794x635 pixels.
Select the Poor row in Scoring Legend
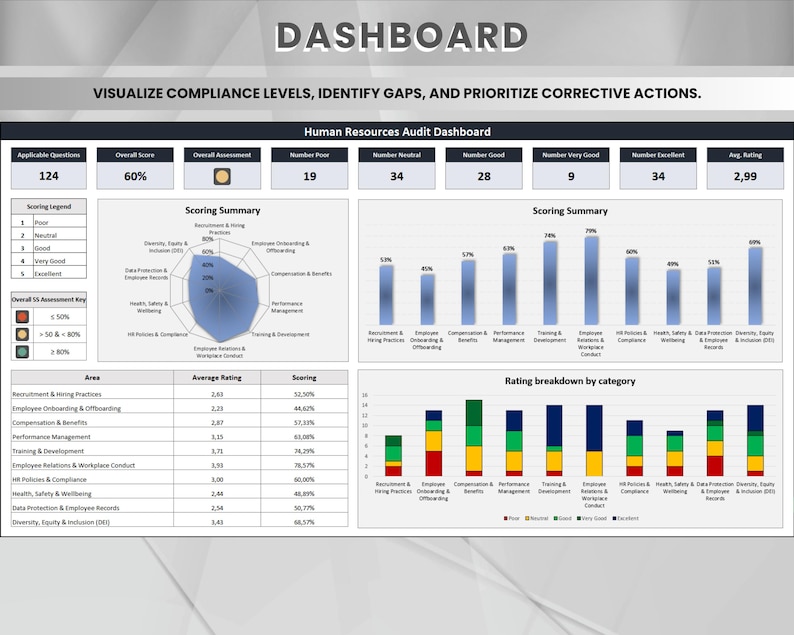49,222
